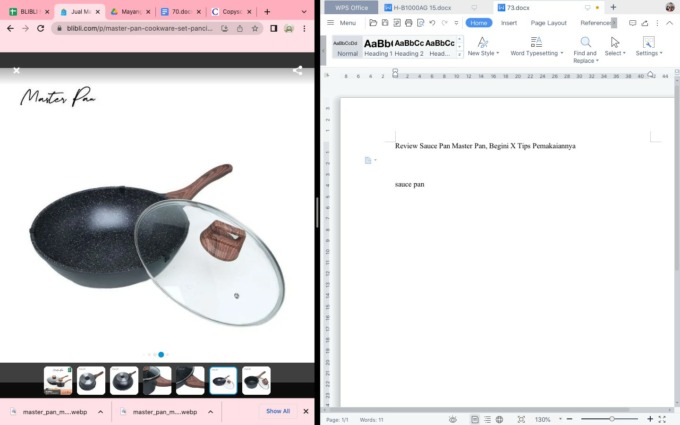
Task: Open the WPS user profile avatar
Action: (x=670, y=7)
